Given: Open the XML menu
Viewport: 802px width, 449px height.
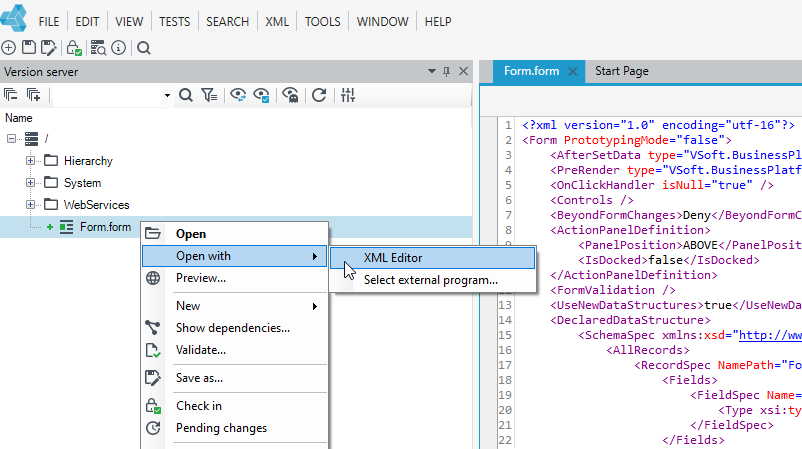Looking at the screenshot, I should [277, 22].
